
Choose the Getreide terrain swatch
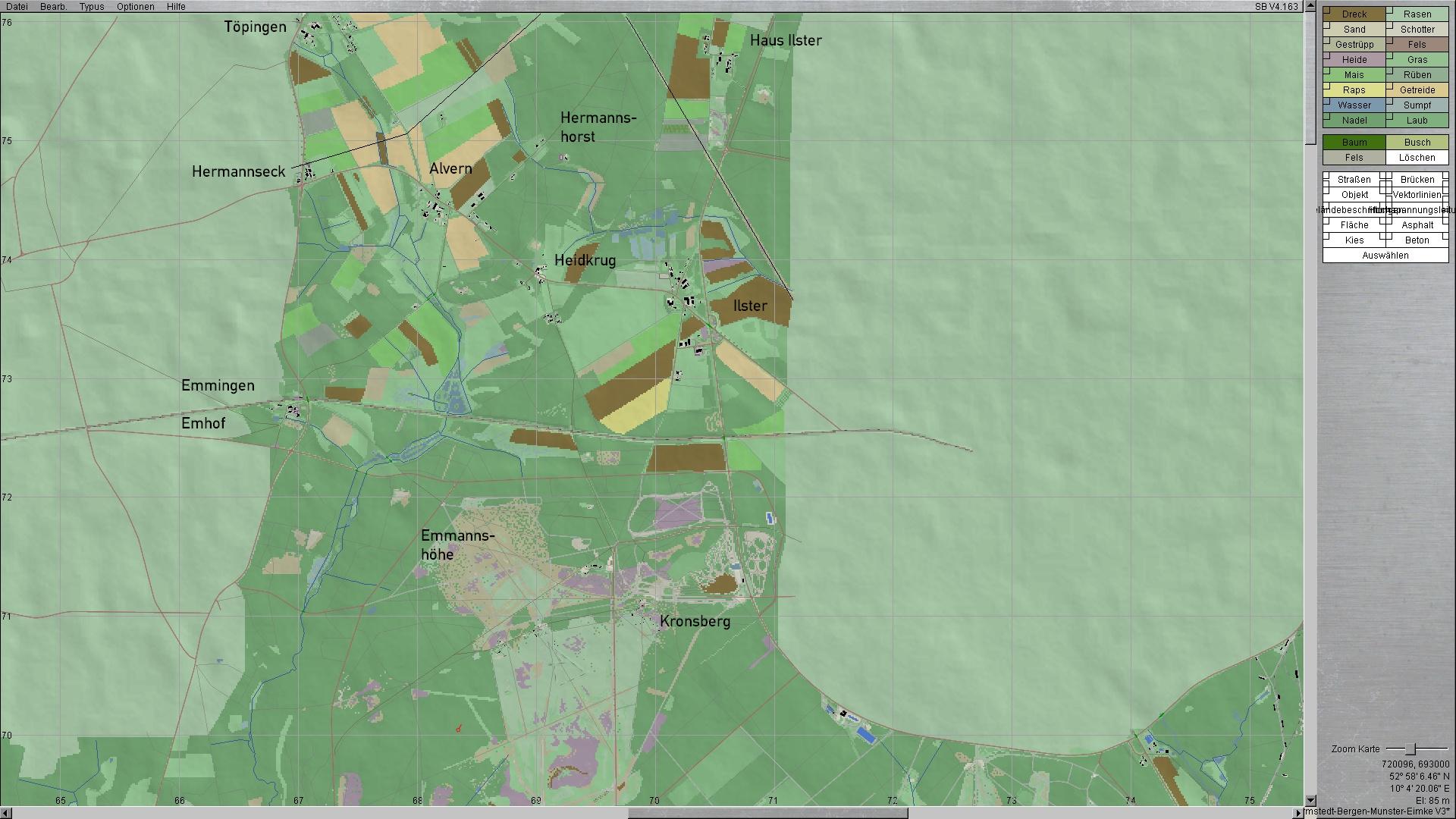(x=1417, y=90)
